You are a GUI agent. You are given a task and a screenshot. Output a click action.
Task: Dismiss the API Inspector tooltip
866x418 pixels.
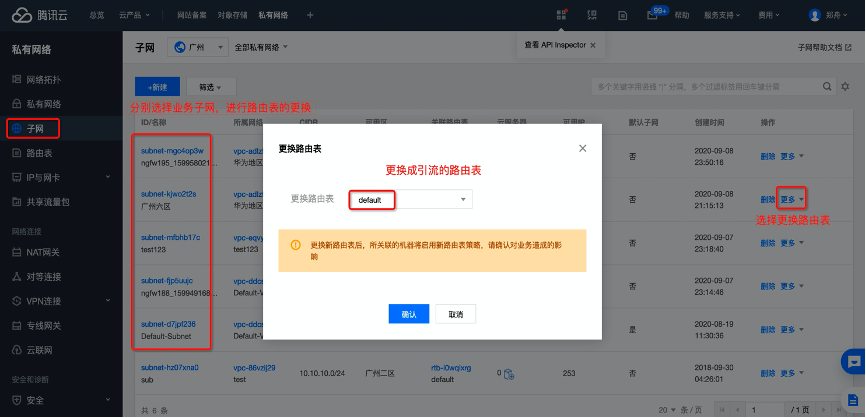click(x=594, y=45)
